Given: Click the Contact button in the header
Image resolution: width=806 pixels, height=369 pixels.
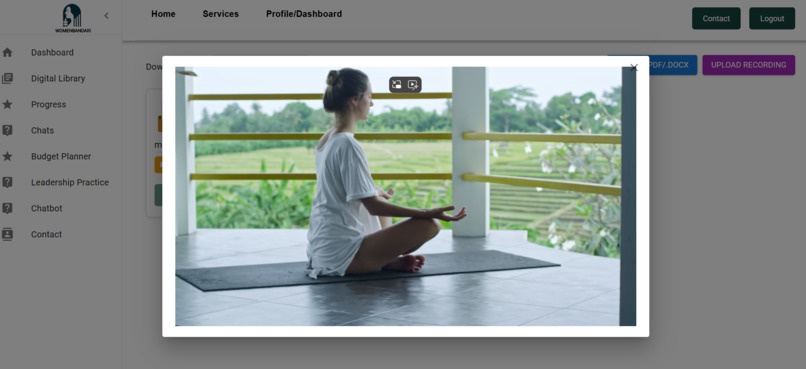Looking at the screenshot, I should click(x=716, y=19).
